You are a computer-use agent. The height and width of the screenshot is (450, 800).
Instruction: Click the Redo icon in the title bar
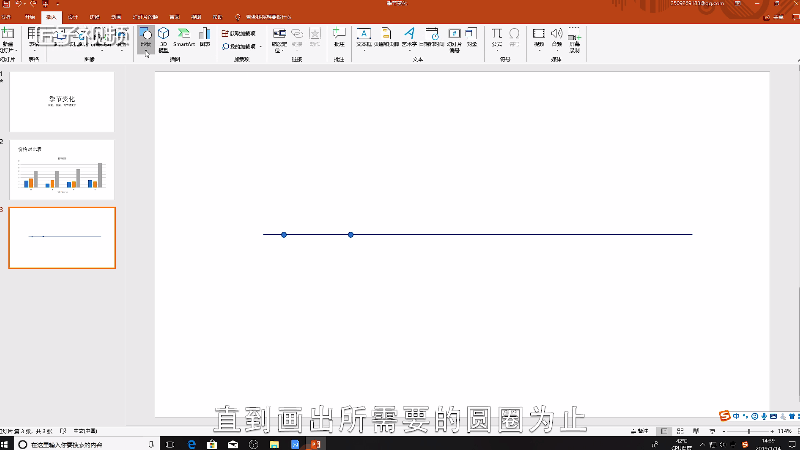[x=32, y=4]
